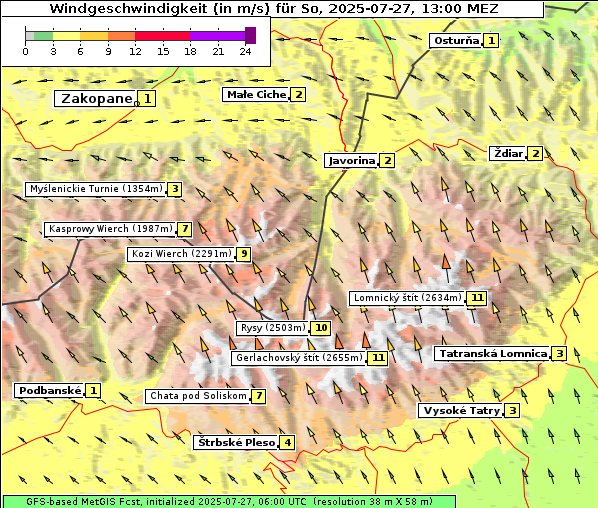Click the Vysoké Tatry wind value 3
The width and height of the screenshot is (598, 508).
[513, 411]
